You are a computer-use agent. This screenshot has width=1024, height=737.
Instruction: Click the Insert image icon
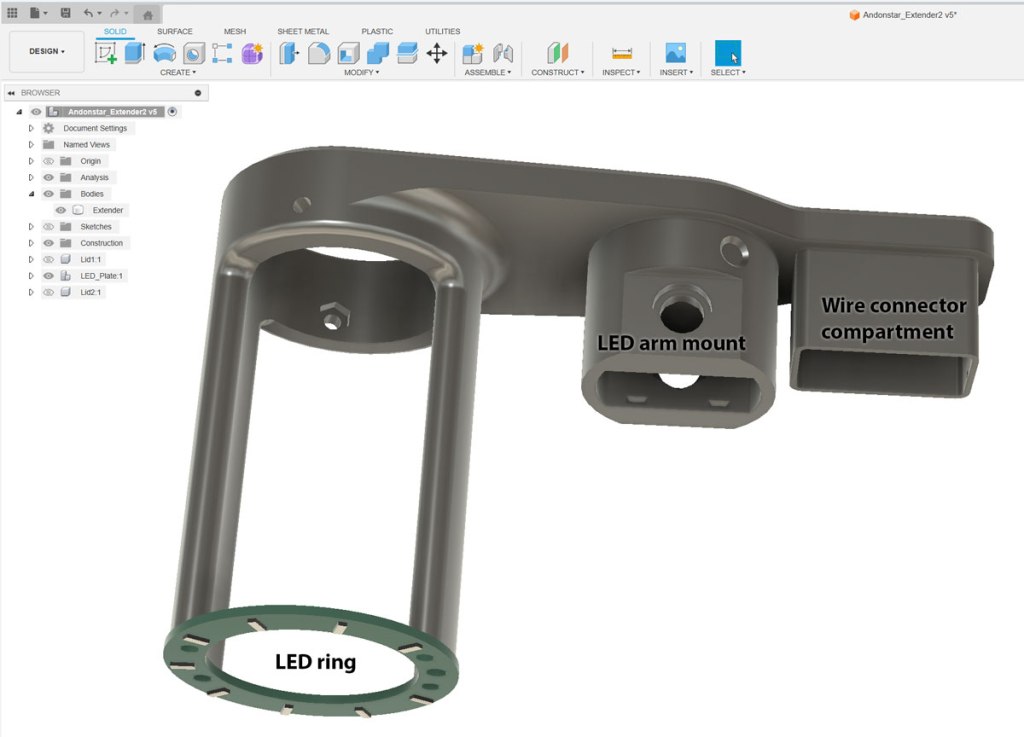(676, 53)
